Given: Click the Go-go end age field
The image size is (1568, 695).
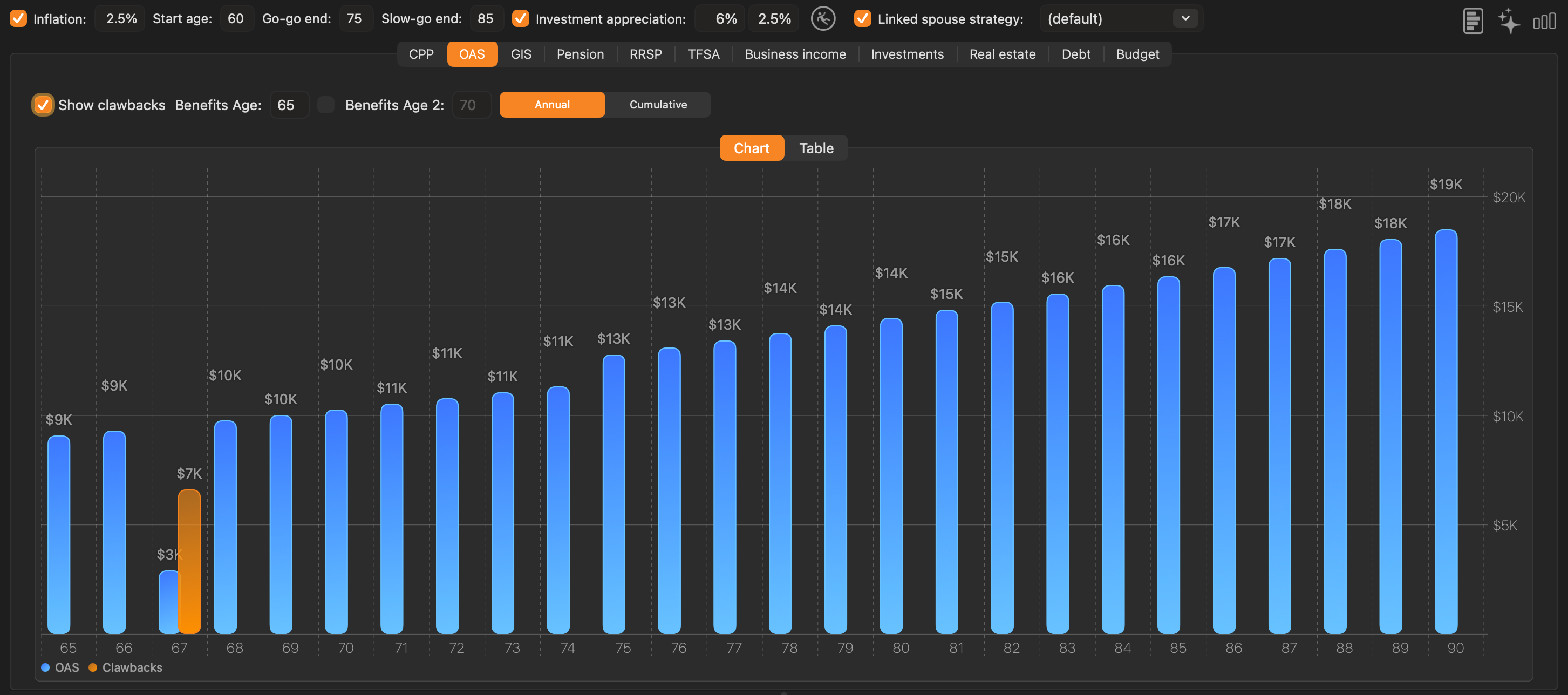Looking at the screenshot, I should point(355,19).
